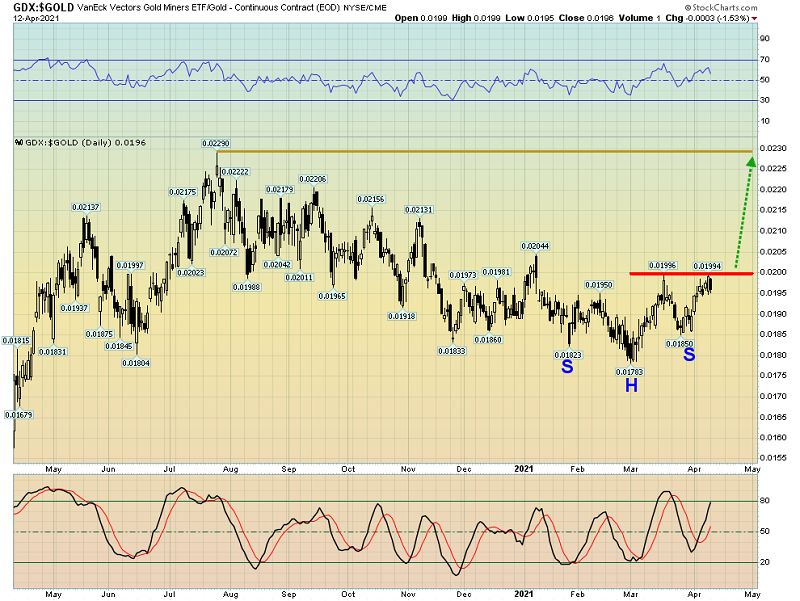Click the 0.01988 price label
This screenshot has width=800, height=601.
point(247,287)
